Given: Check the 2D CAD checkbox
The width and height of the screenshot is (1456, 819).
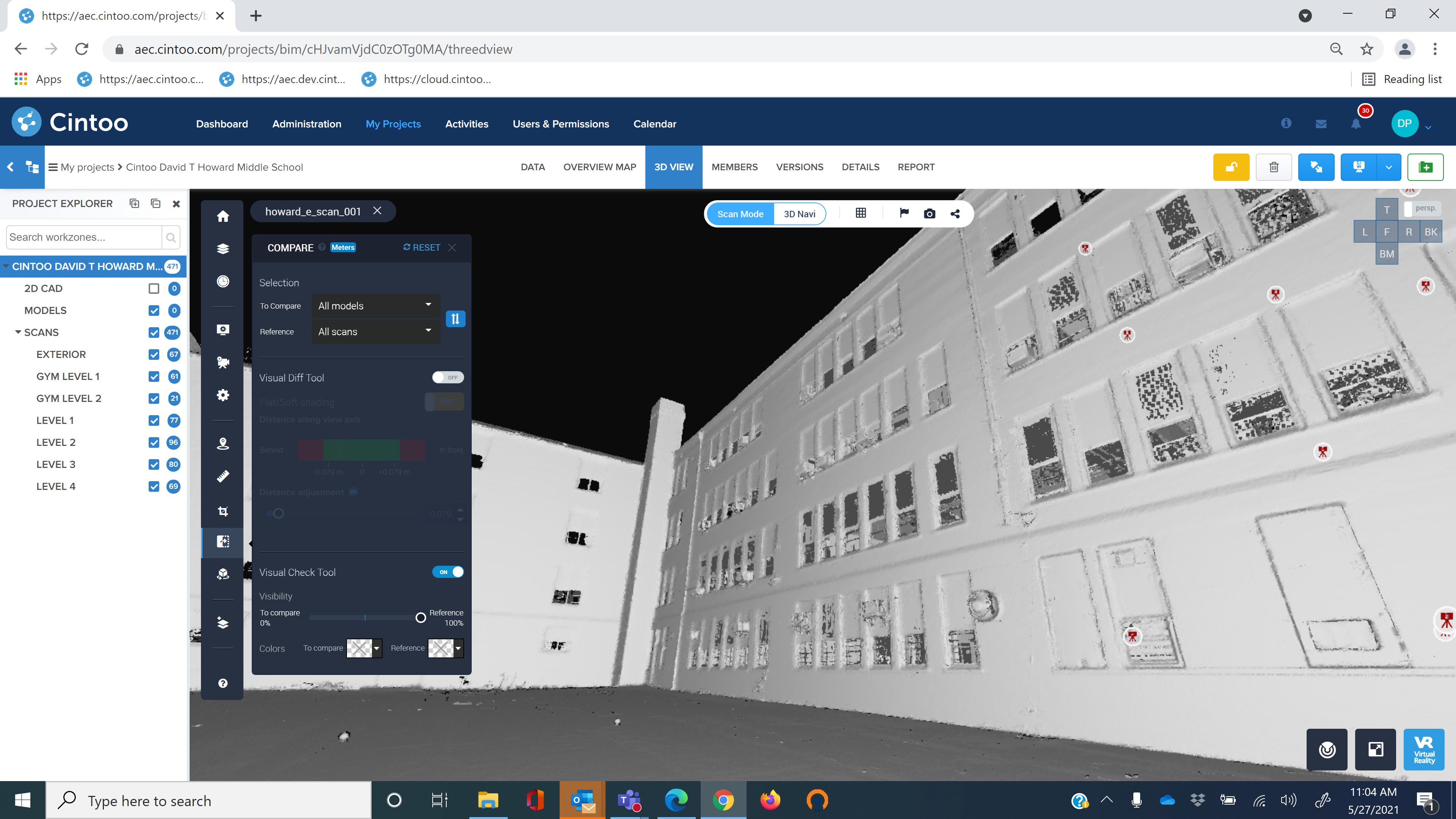Looking at the screenshot, I should [154, 288].
